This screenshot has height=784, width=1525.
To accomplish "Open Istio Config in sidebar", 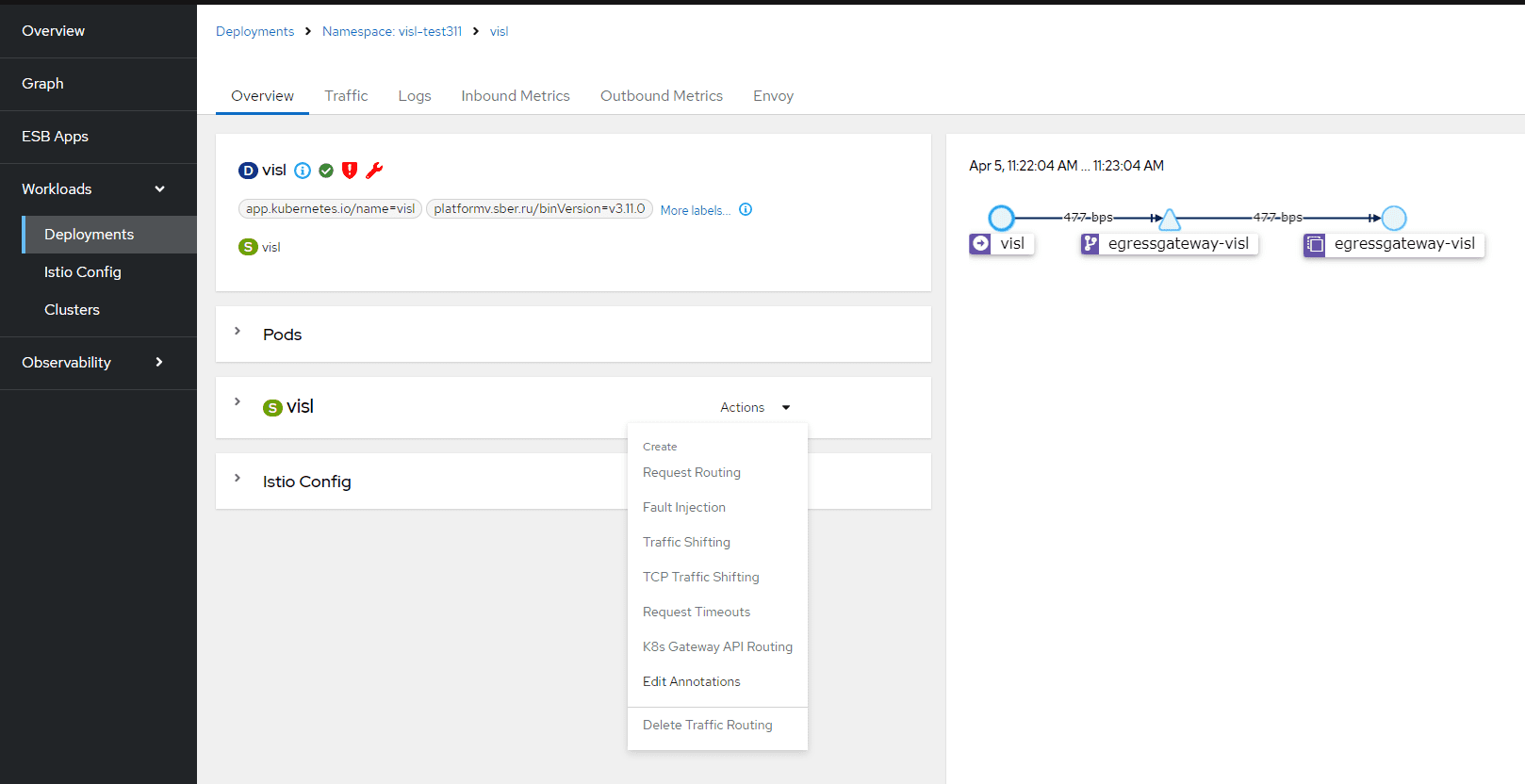I will tap(83, 272).
